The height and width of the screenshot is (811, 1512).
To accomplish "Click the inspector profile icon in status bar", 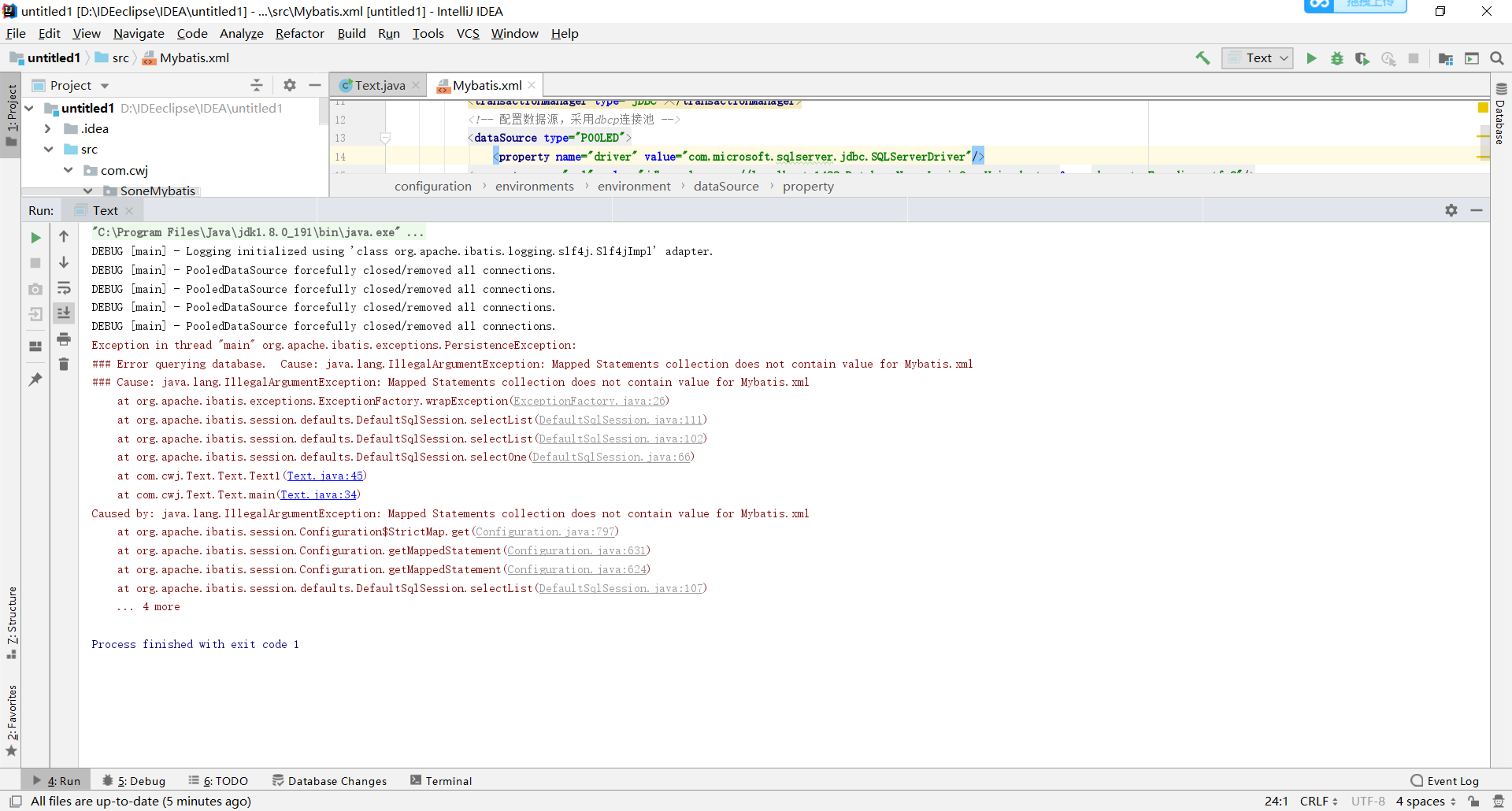I will (x=1499, y=802).
